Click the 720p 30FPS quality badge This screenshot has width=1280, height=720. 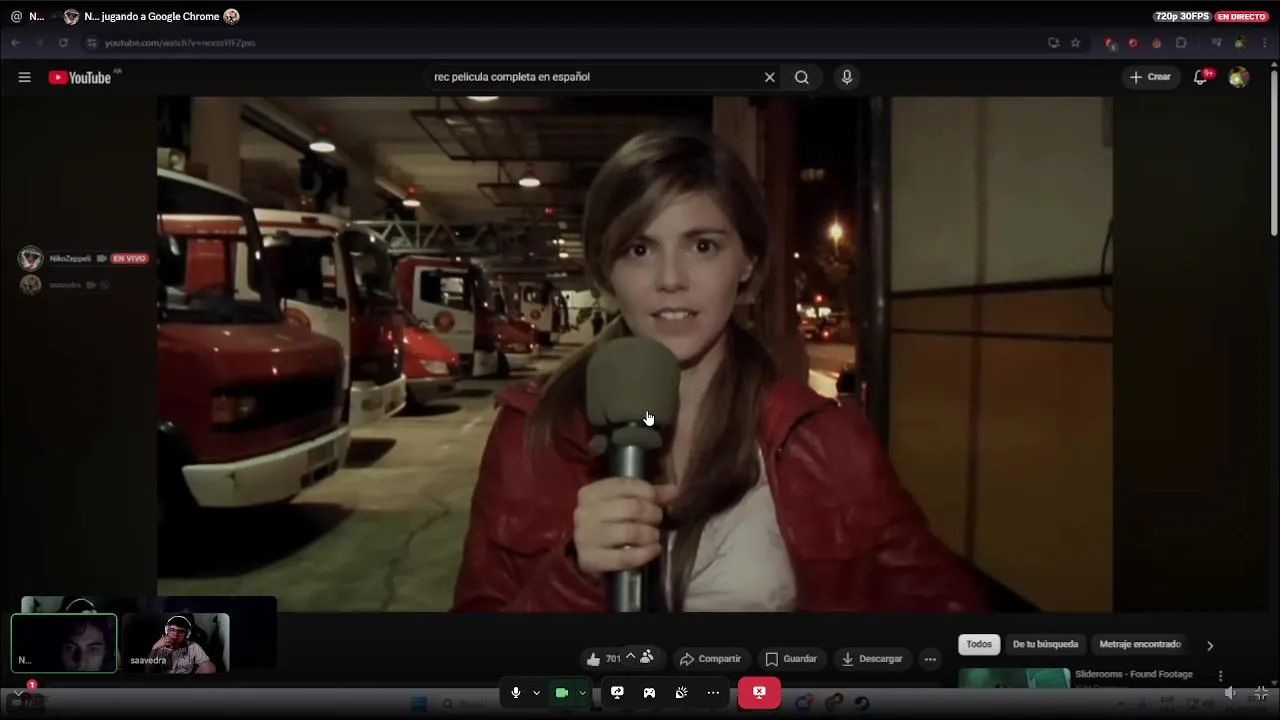point(1182,16)
